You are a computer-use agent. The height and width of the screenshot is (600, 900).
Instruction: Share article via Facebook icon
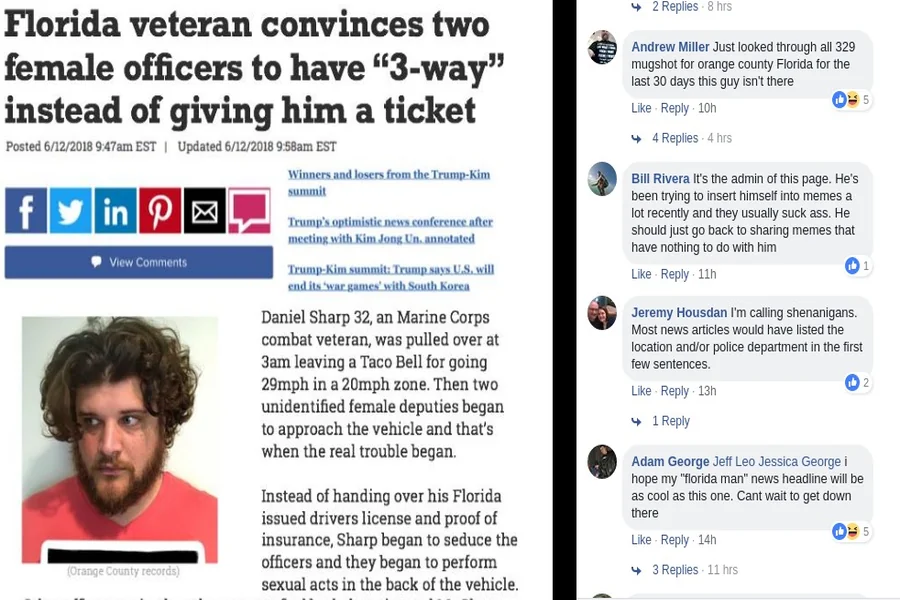(26, 210)
